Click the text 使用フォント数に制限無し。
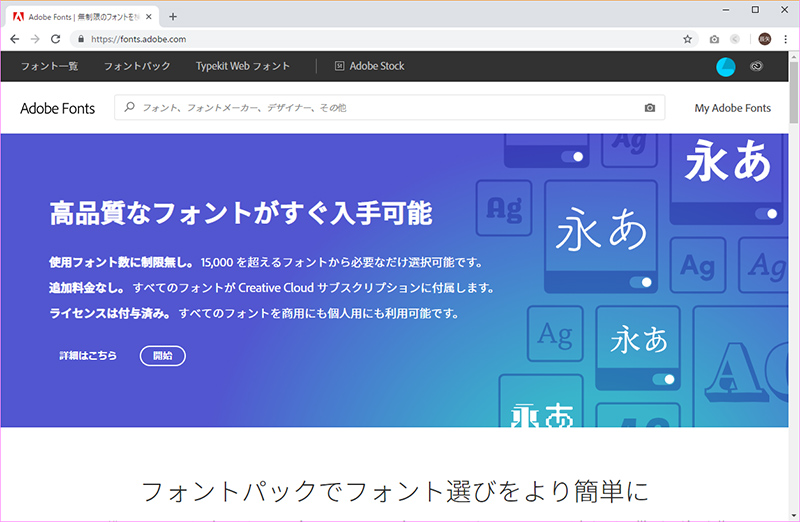This screenshot has width=800, height=522. pyautogui.click(x=121, y=262)
